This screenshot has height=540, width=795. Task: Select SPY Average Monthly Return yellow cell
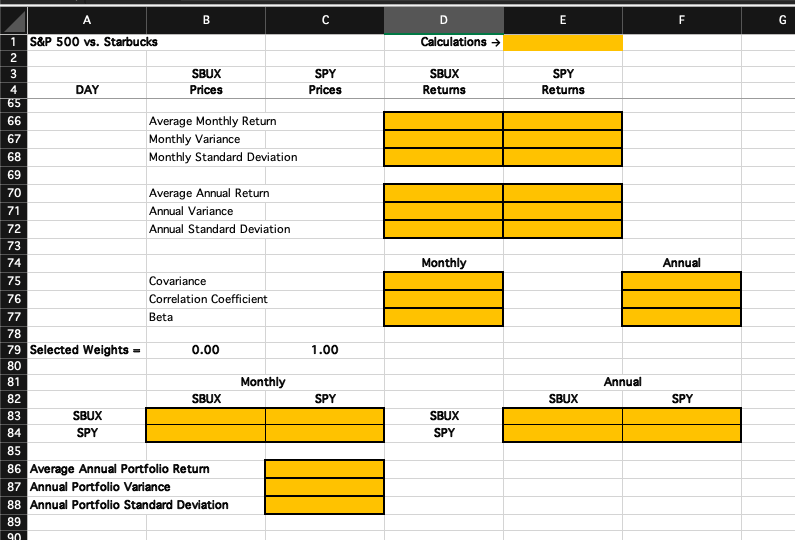point(563,121)
